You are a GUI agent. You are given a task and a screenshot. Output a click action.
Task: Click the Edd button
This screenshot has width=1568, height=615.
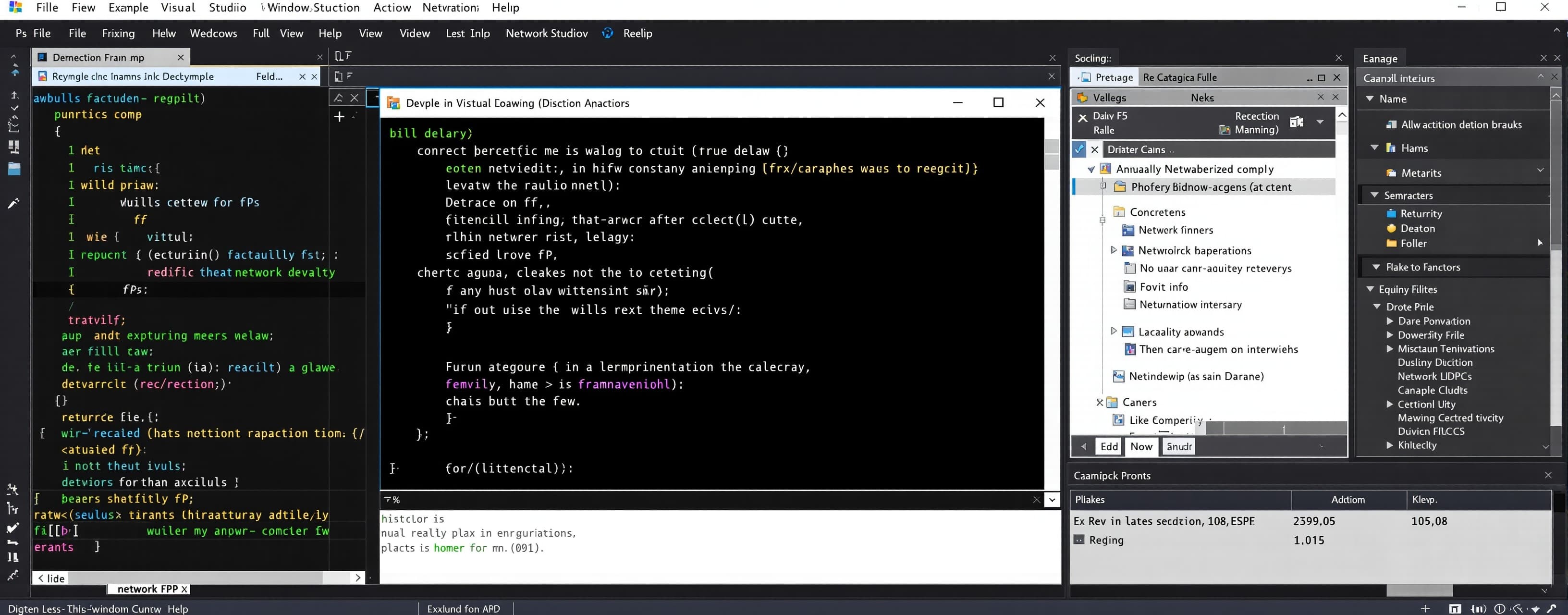coord(1109,446)
